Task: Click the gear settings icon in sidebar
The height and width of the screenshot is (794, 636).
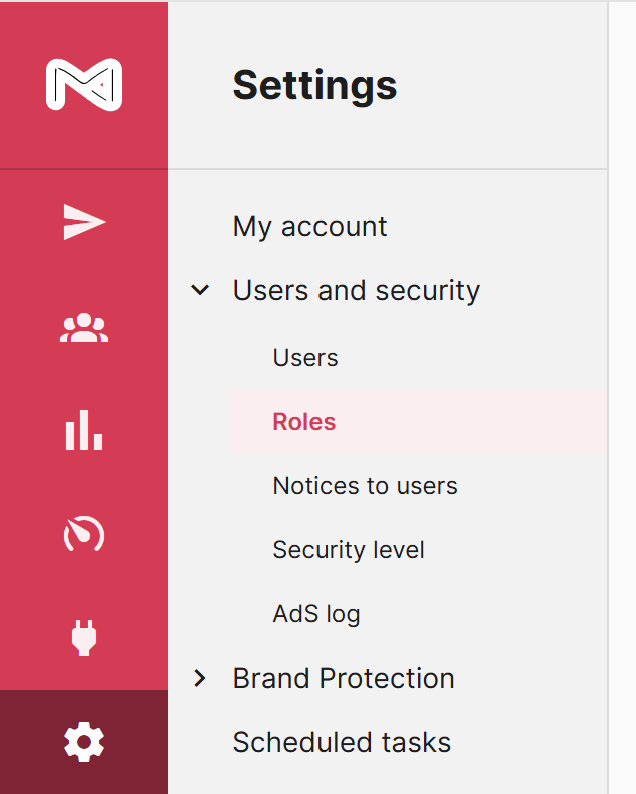Action: tap(84, 742)
